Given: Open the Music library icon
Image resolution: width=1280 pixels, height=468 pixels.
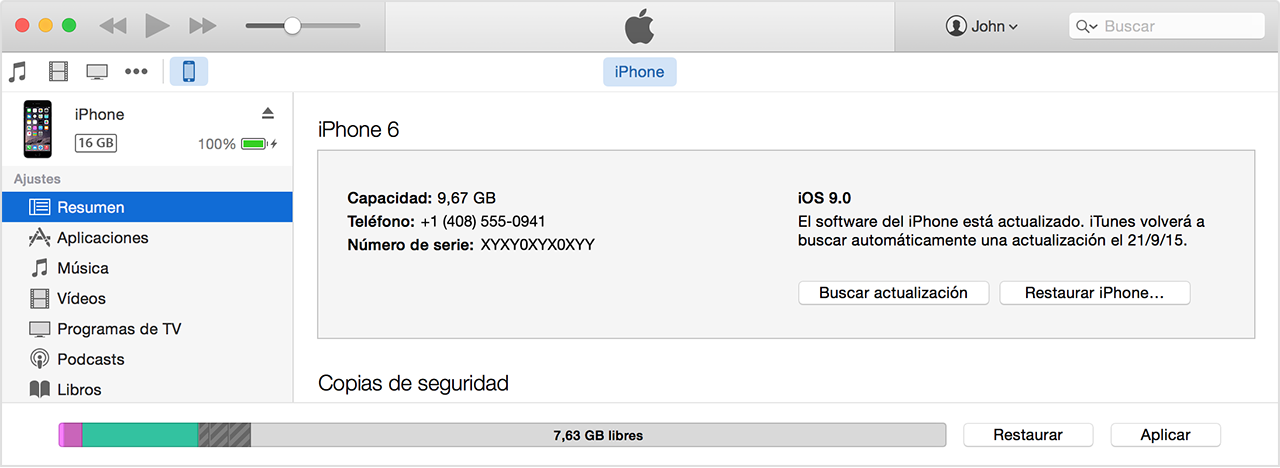Looking at the screenshot, I should click(x=17, y=72).
